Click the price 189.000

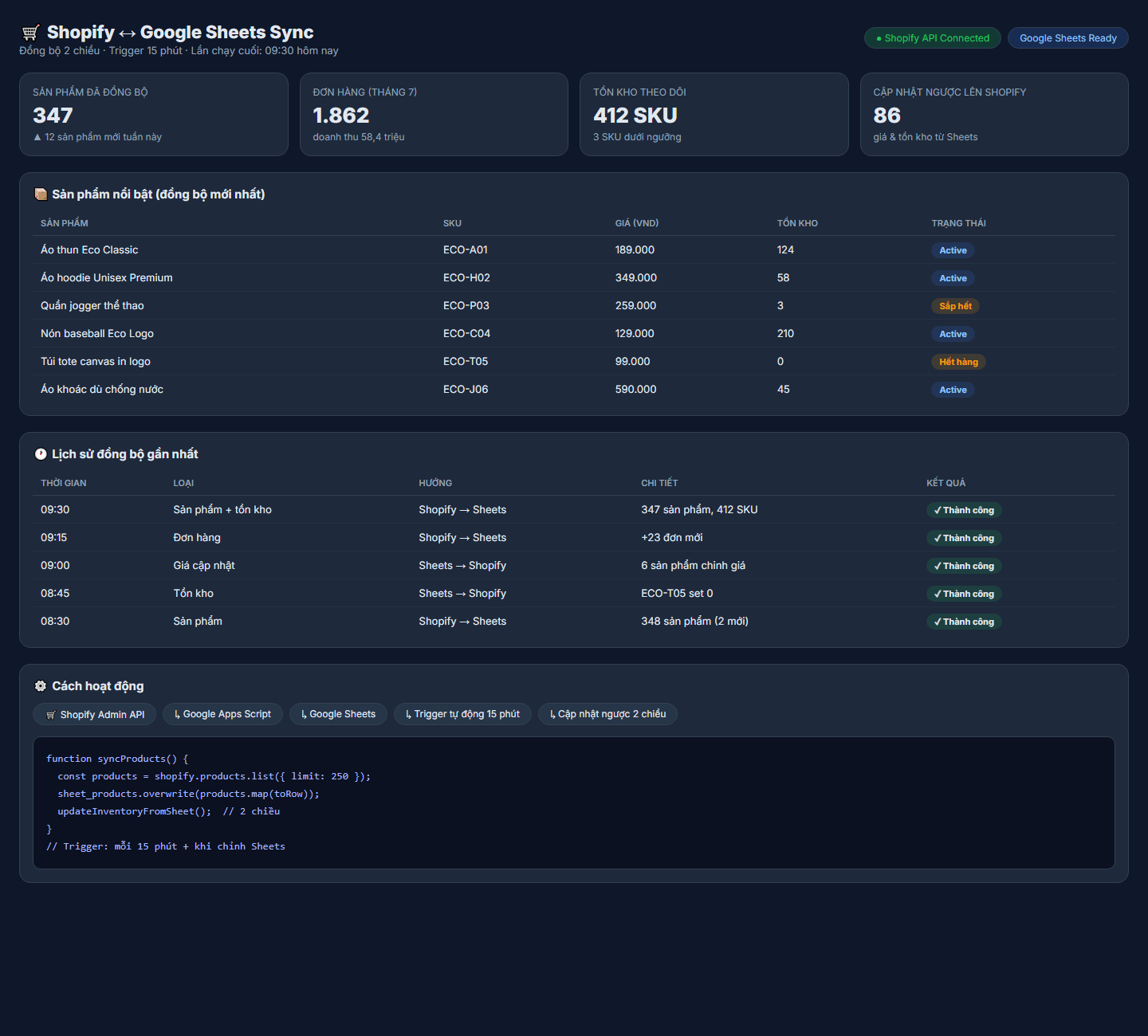coord(635,250)
